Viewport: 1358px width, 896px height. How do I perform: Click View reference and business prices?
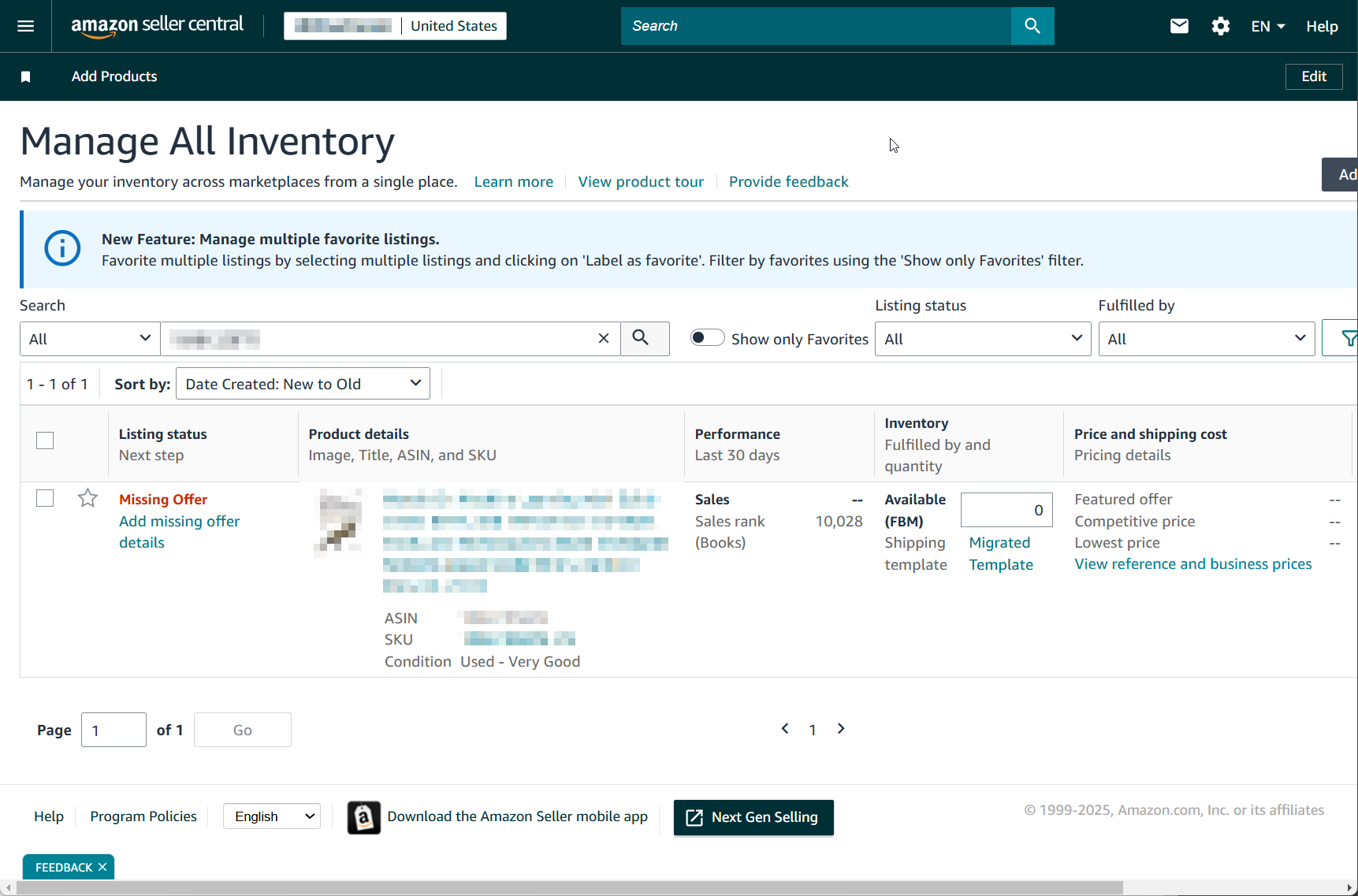(1193, 564)
